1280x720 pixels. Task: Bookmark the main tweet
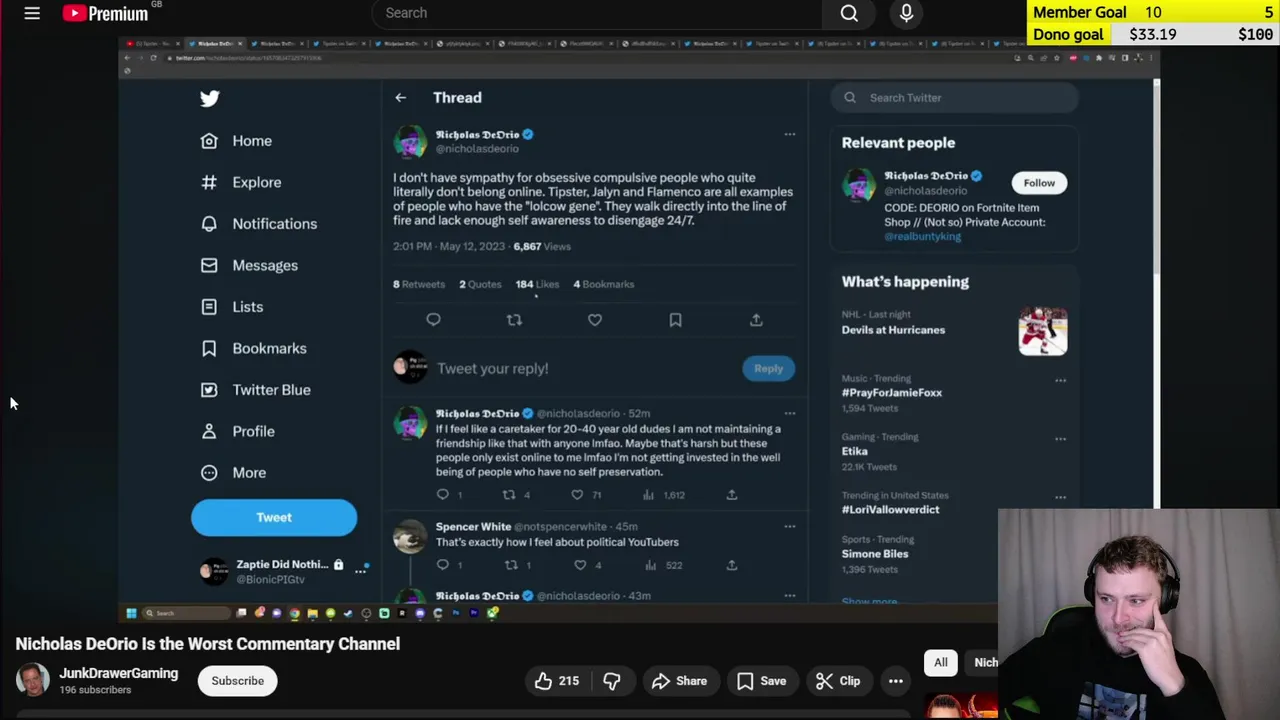(675, 320)
